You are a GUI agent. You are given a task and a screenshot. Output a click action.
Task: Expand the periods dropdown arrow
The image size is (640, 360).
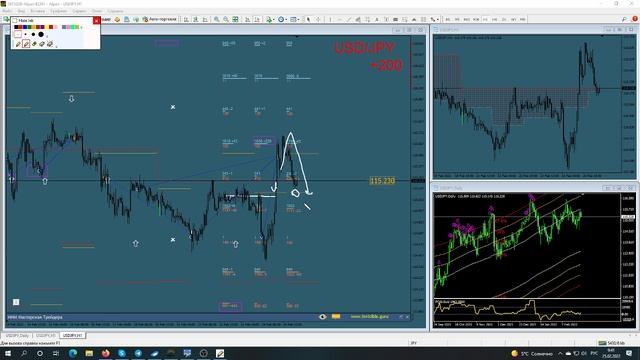tap(286, 20)
